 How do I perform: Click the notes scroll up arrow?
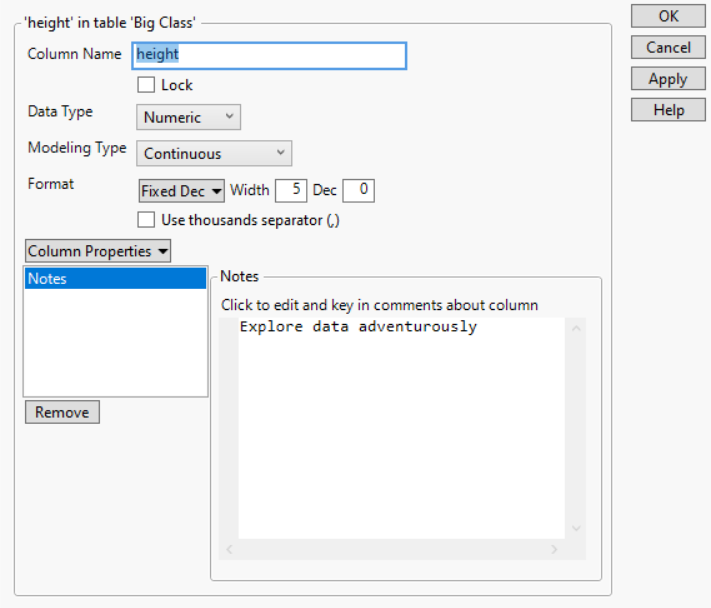[576, 329]
